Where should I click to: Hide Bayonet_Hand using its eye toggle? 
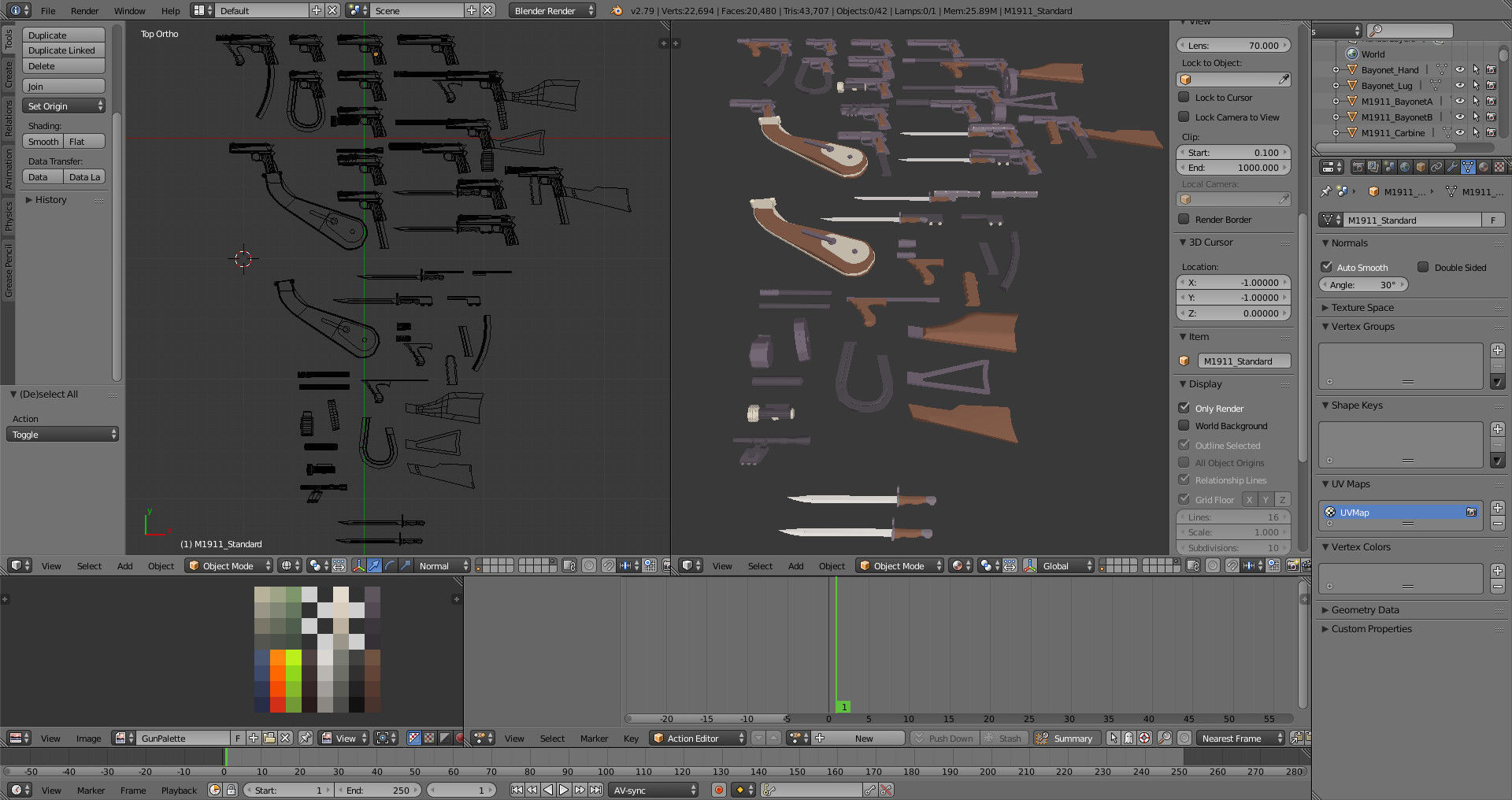click(1461, 69)
